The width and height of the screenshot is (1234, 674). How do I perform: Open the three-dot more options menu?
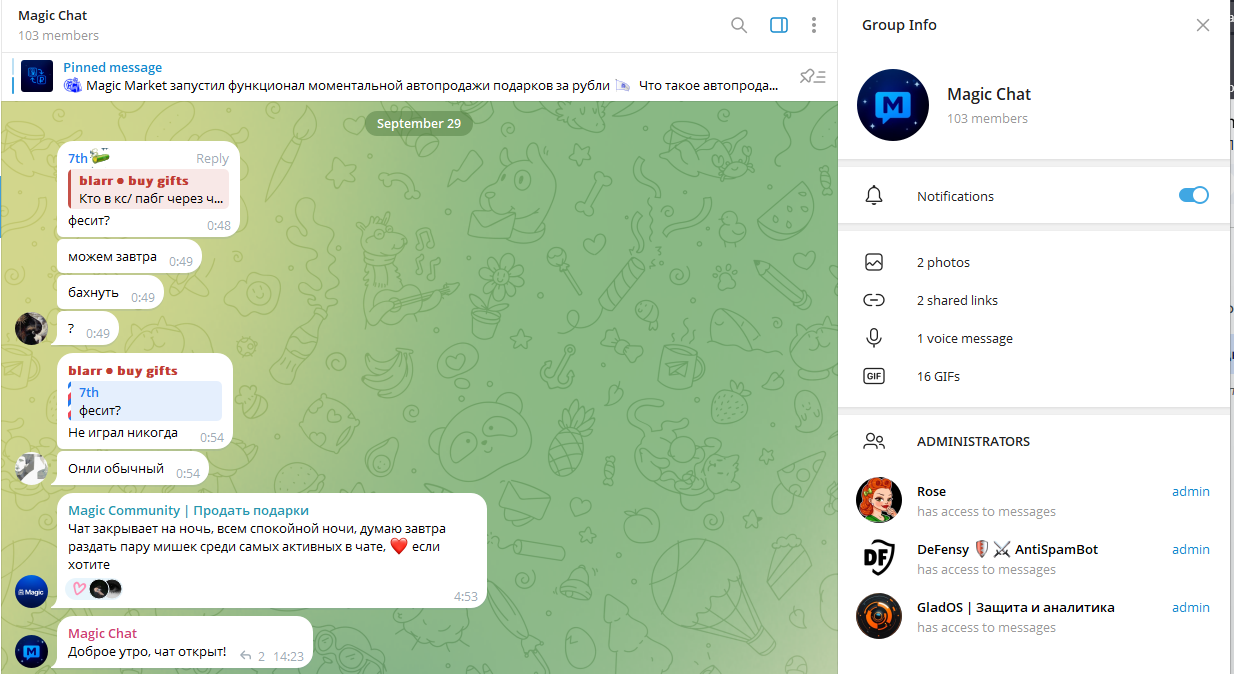tap(814, 25)
